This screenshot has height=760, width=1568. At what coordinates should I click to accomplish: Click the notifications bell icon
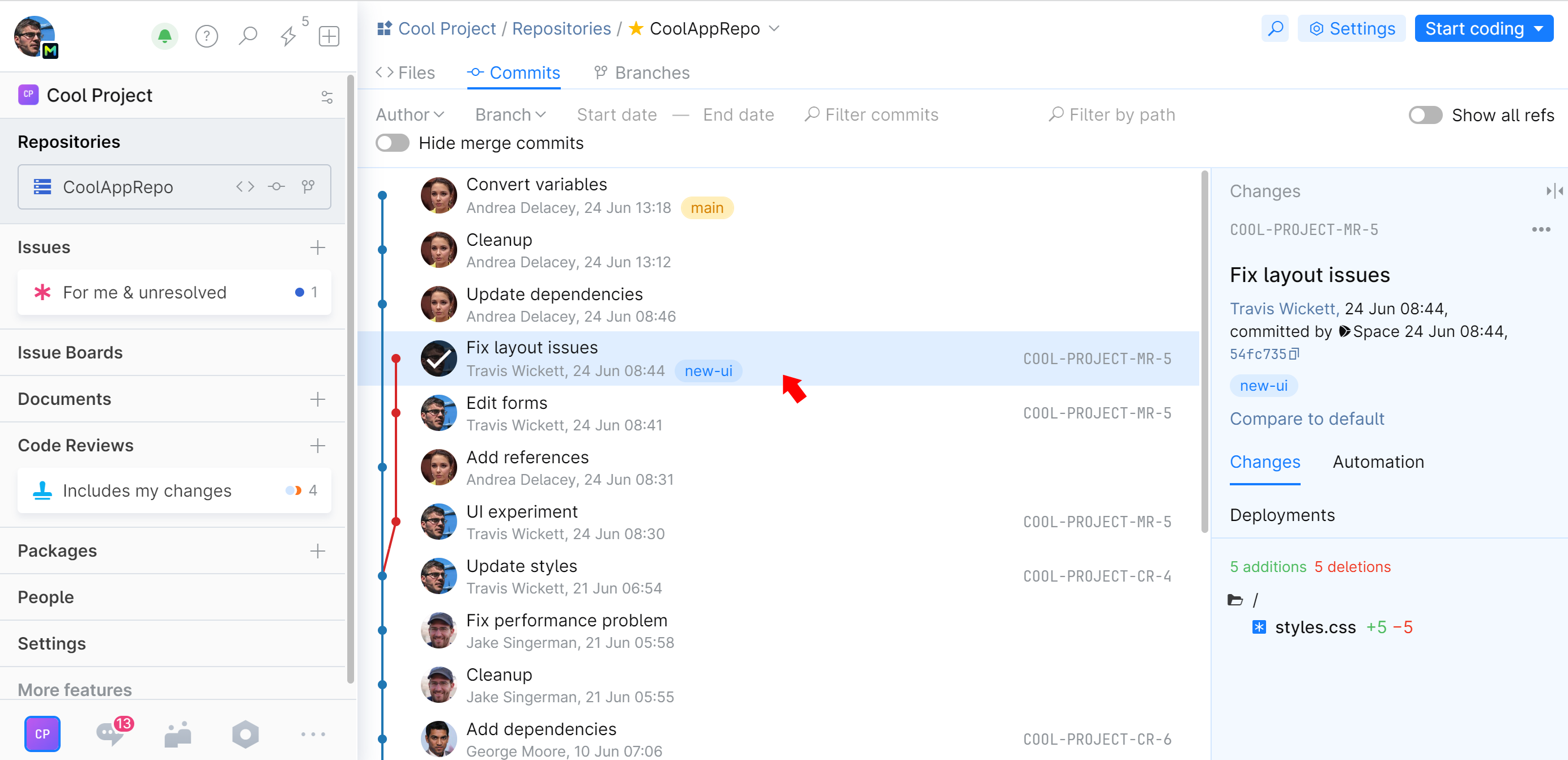coord(164,36)
